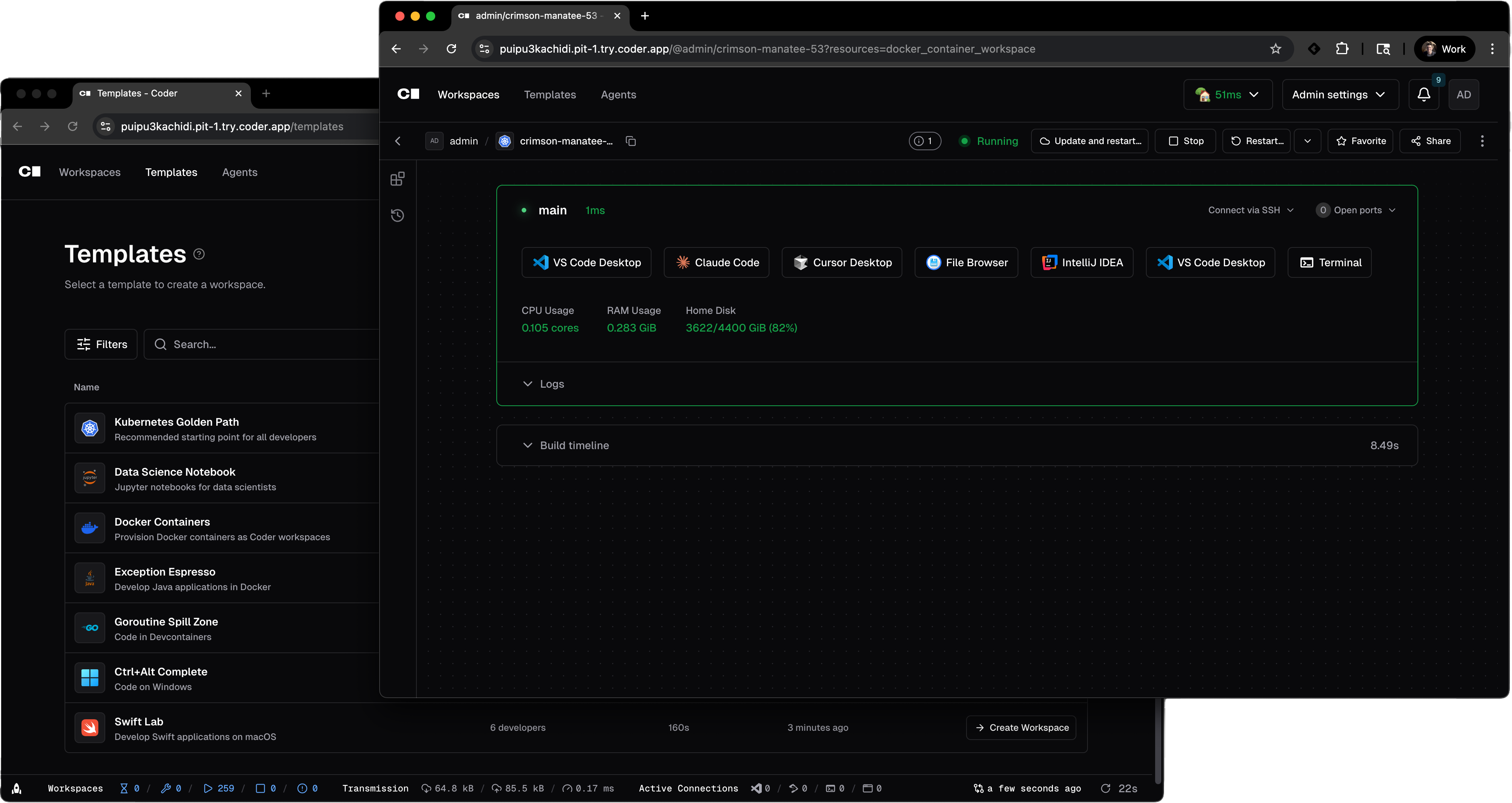Click Templates help question mark icon
Screen dimensions: 1512x803
point(199,254)
